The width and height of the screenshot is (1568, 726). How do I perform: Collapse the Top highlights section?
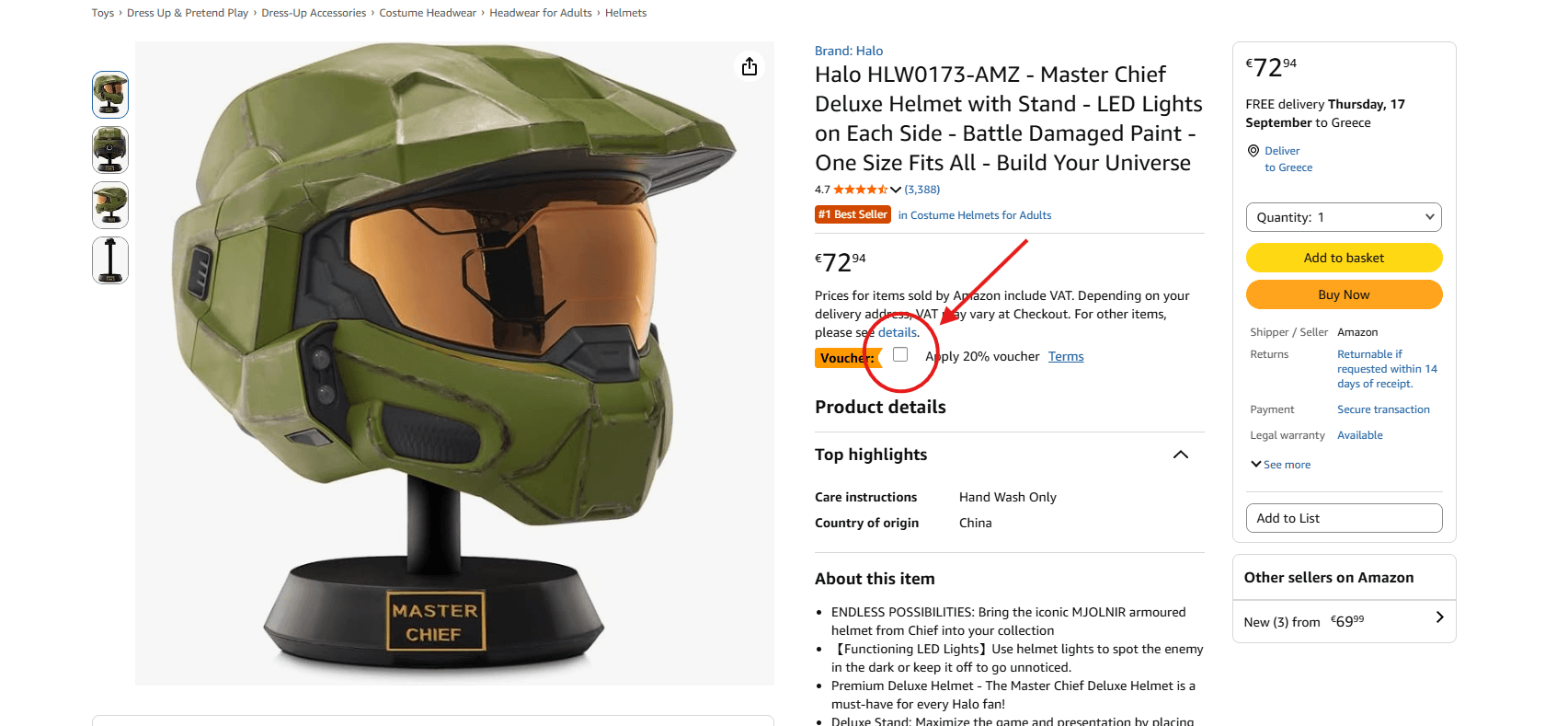point(1181,455)
